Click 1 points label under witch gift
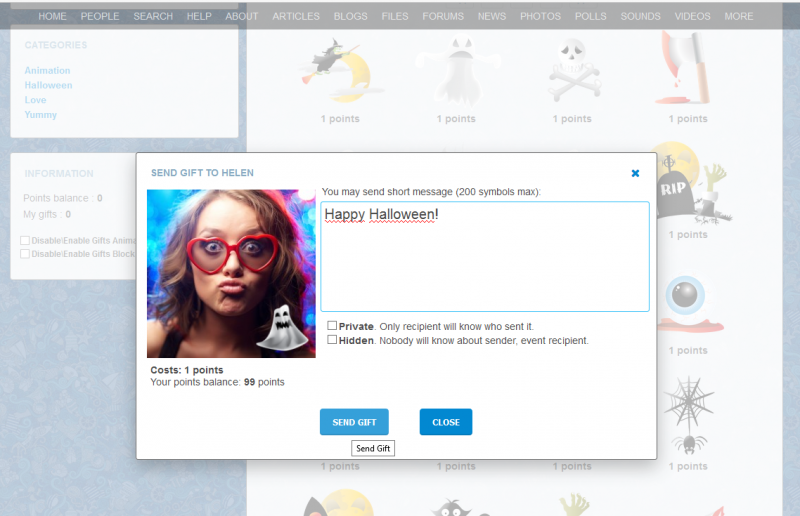Image resolution: width=800 pixels, height=516 pixels. [x=340, y=119]
